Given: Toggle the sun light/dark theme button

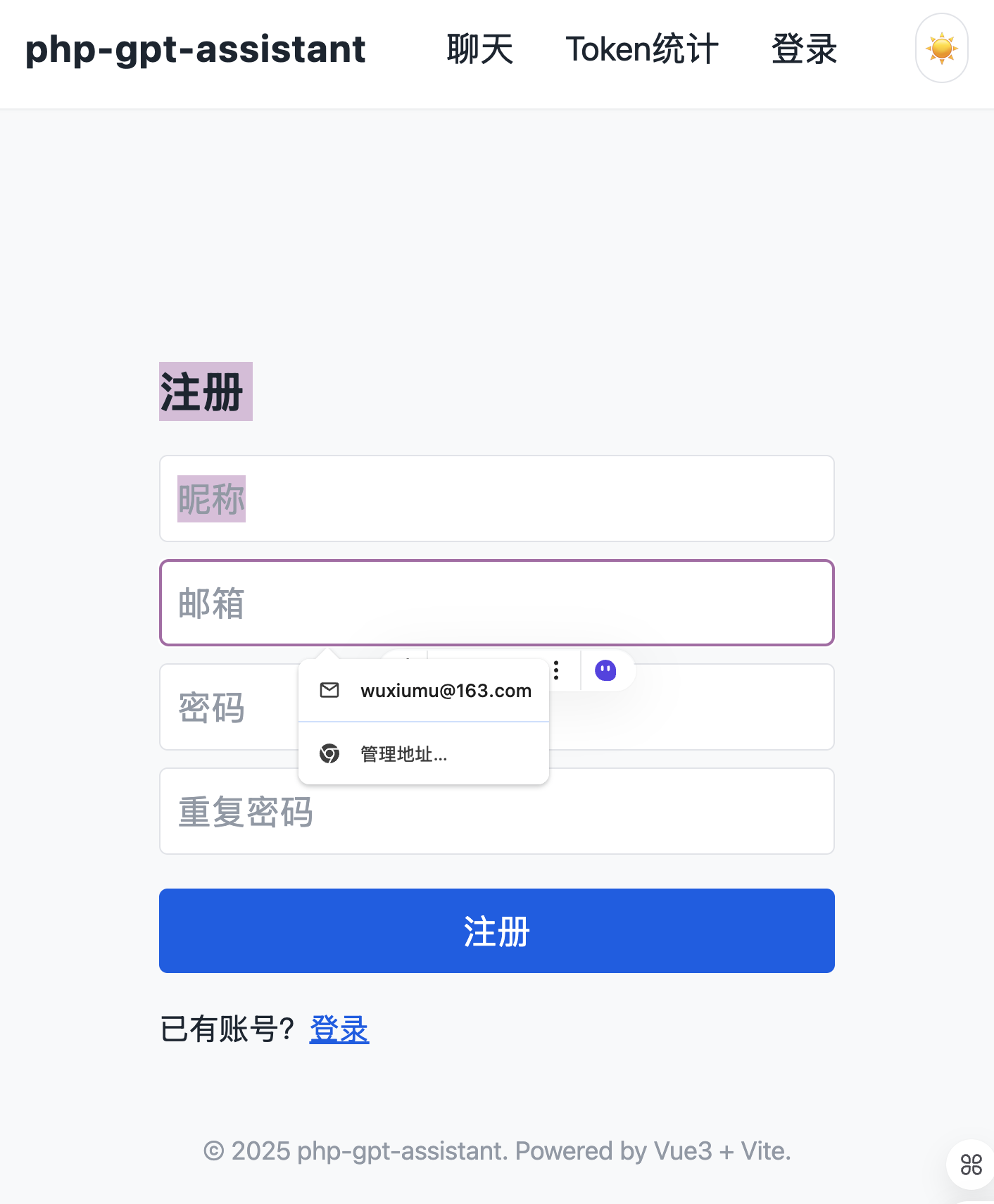Looking at the screenshot, I should point(941,49).
